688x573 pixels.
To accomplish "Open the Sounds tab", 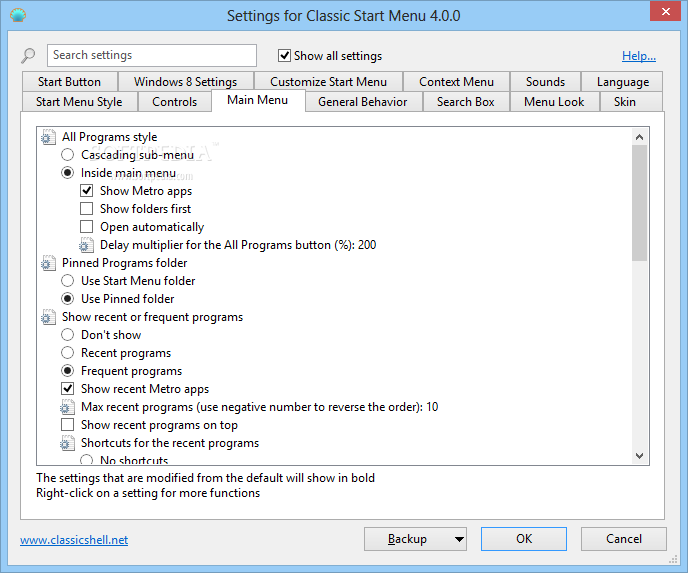I will [x=545, y=82].
